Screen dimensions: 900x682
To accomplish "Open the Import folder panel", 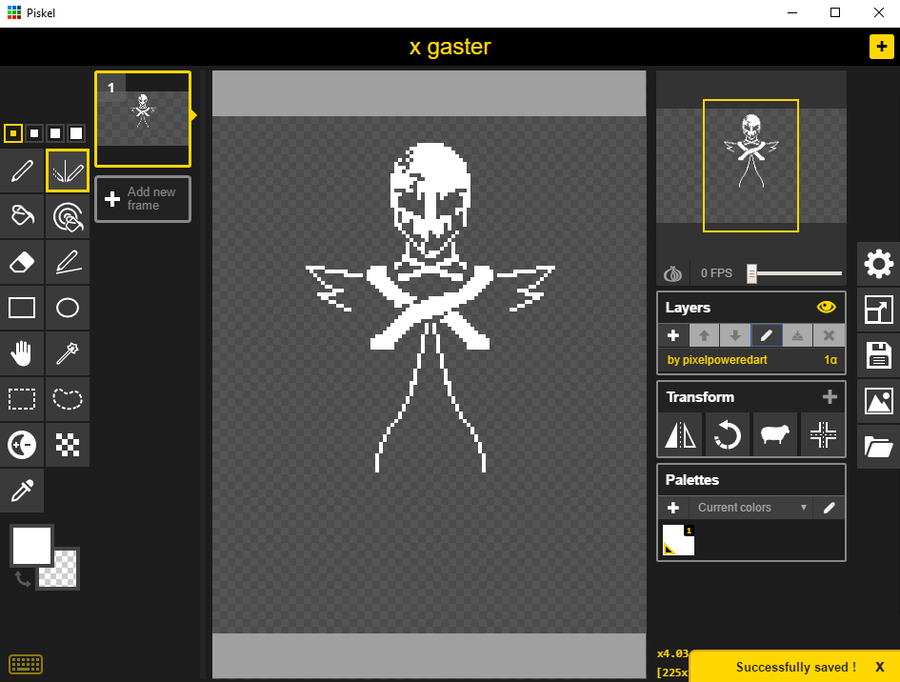I will [x=878, y=447].
